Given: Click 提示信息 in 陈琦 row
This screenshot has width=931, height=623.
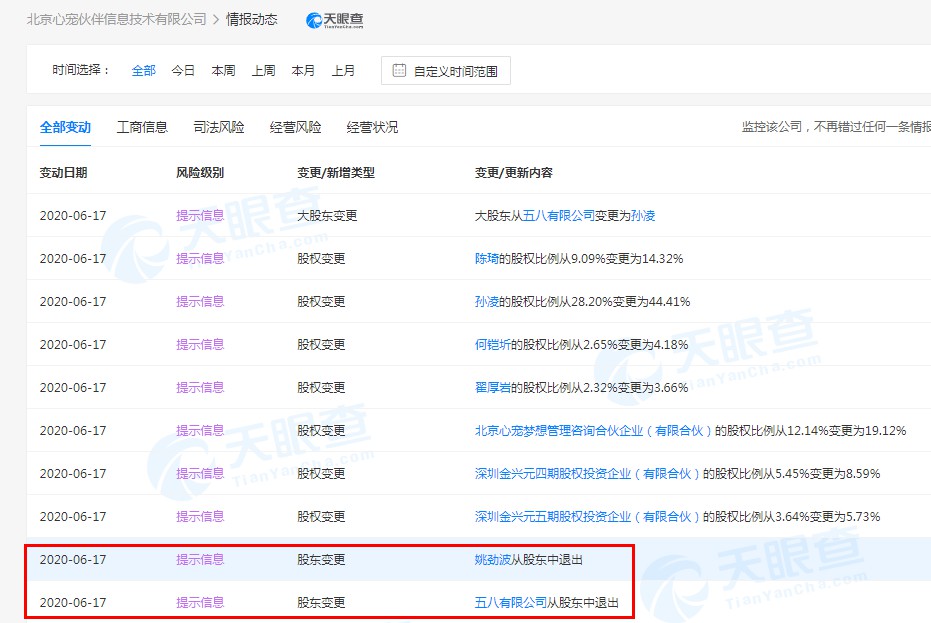Looking at the screenshot, I should [200, 259].
